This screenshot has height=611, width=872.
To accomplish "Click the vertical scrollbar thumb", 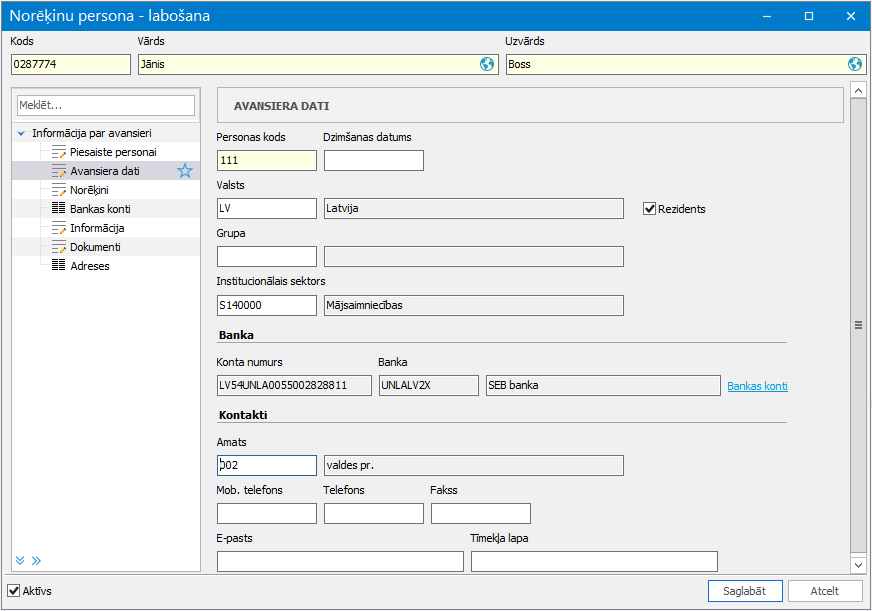I will point(858,326).
